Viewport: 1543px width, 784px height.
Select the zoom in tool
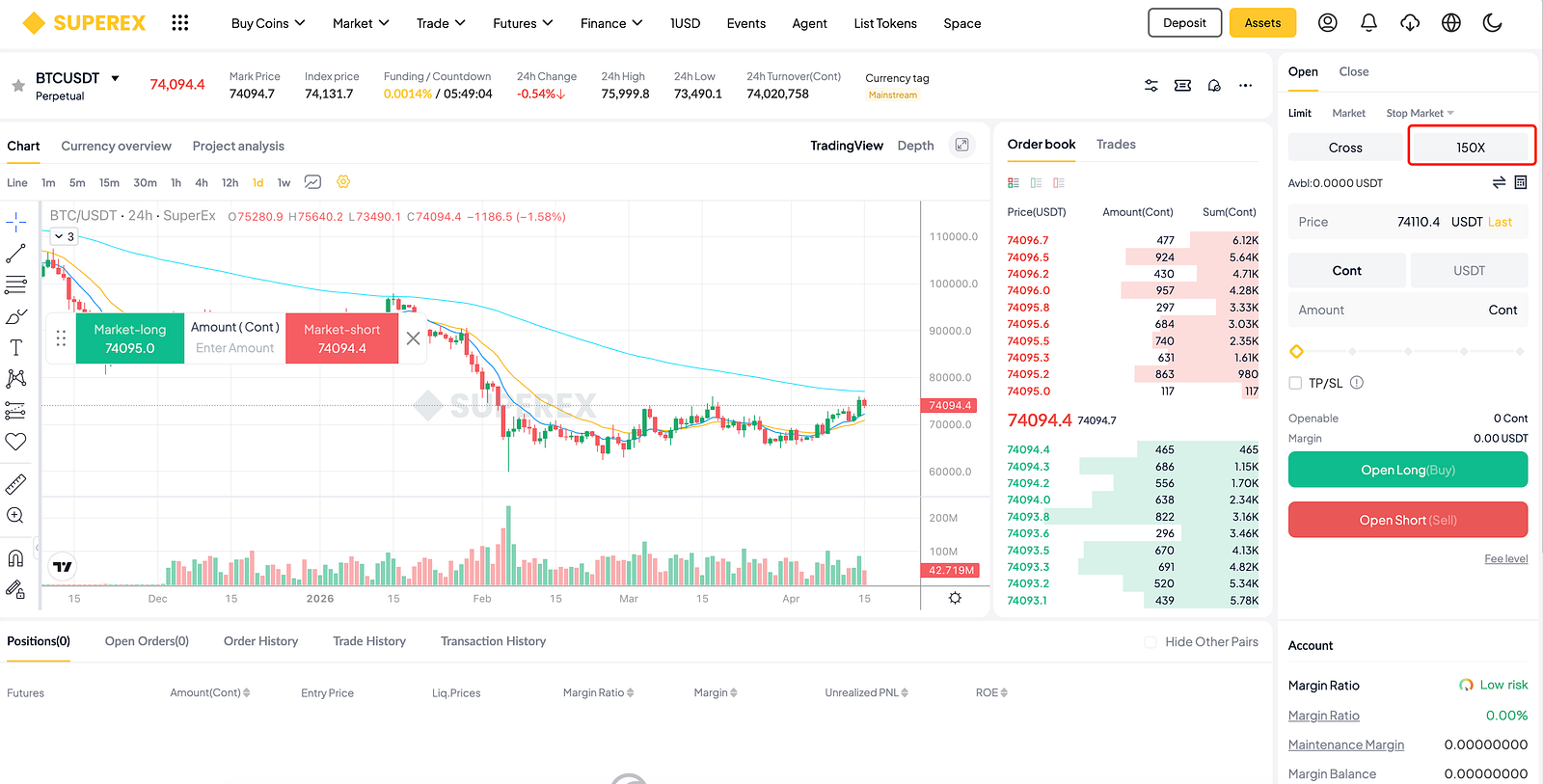[16, 516]
